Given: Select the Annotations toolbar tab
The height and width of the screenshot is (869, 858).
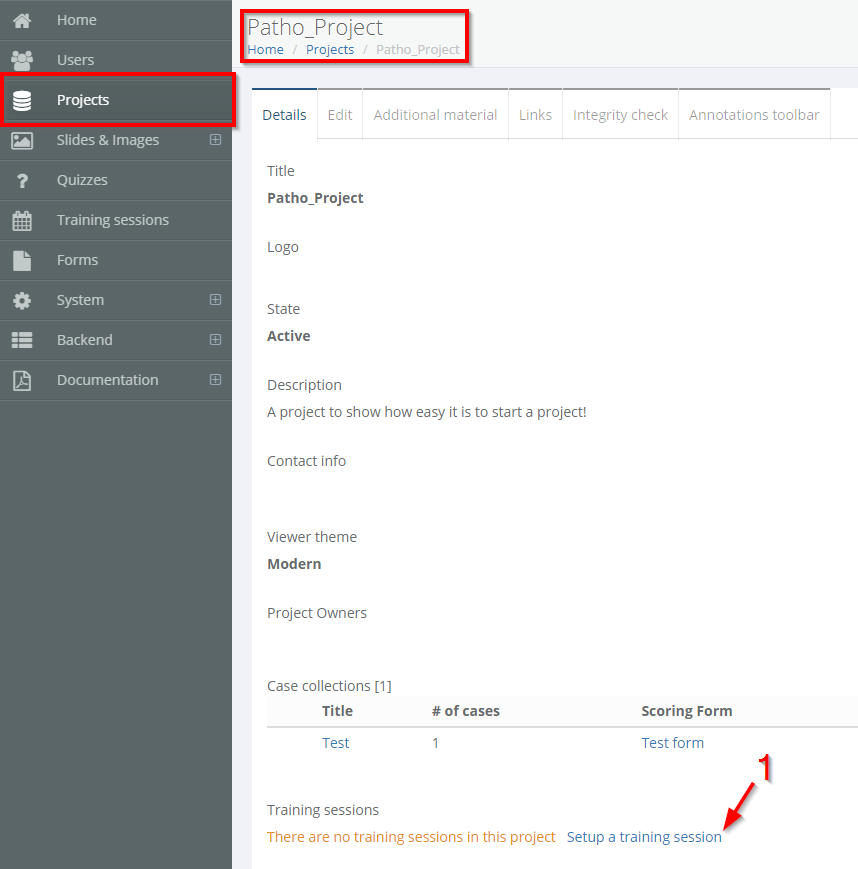Looking at the screenshot, I should pyautogui.click(x=754, y=115).
